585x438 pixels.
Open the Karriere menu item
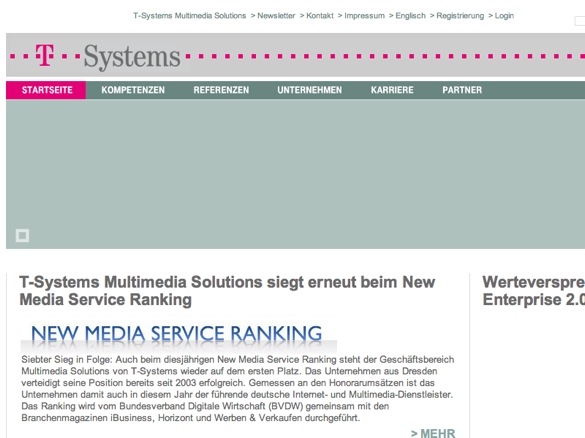click(392, 90)
